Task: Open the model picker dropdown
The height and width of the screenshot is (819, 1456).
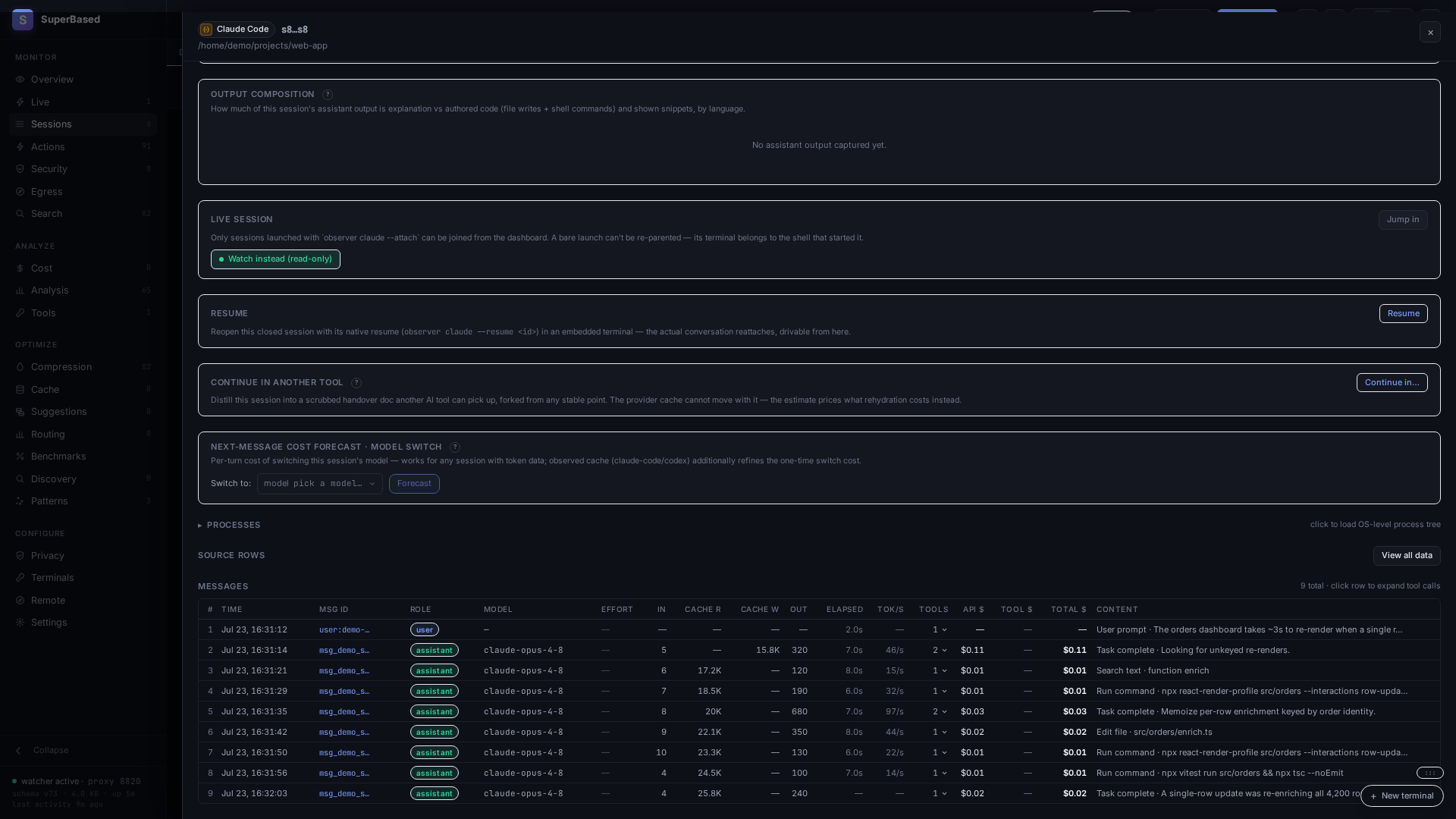Action: [320, 484]
